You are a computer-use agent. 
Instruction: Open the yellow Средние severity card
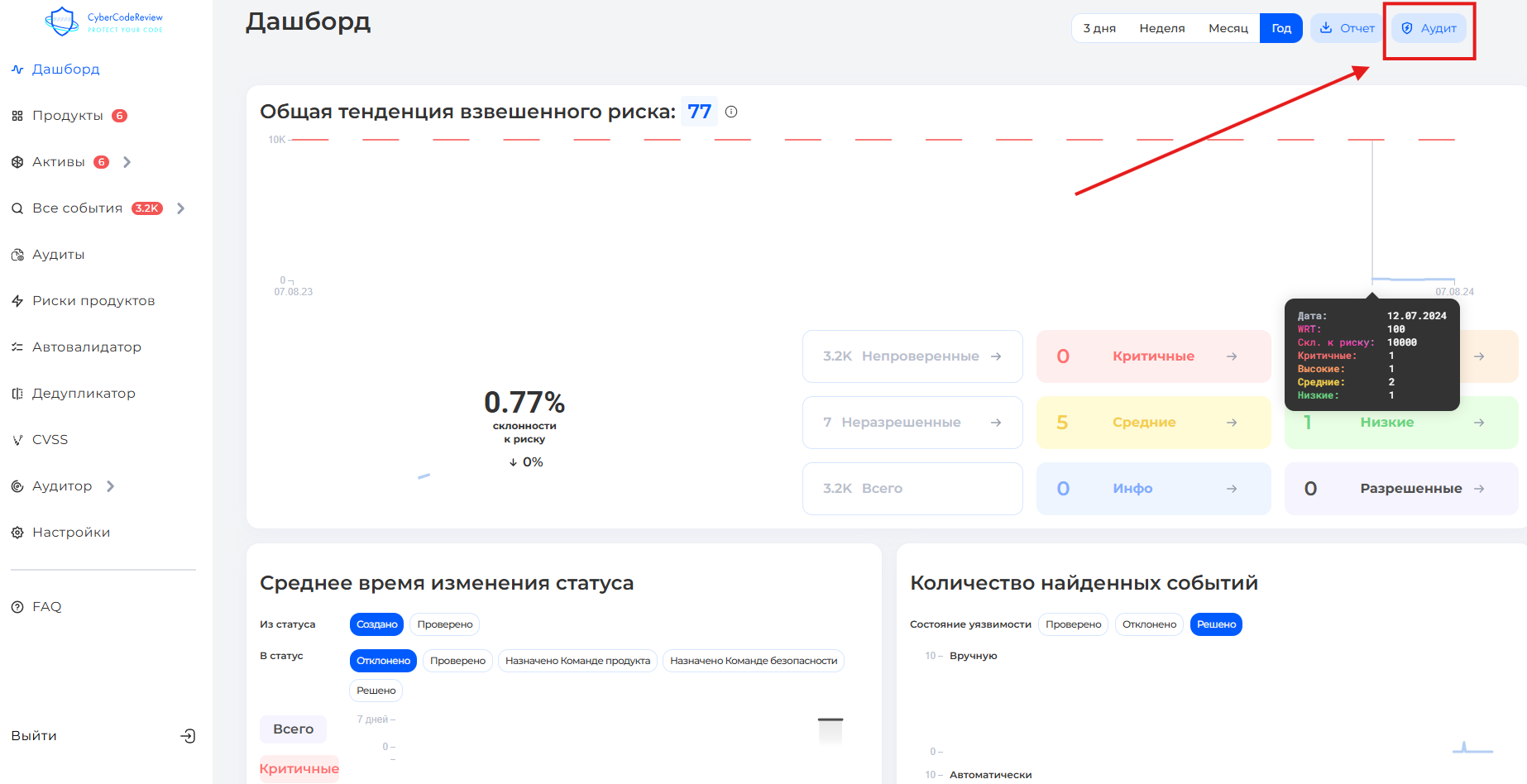point(1152,423)
